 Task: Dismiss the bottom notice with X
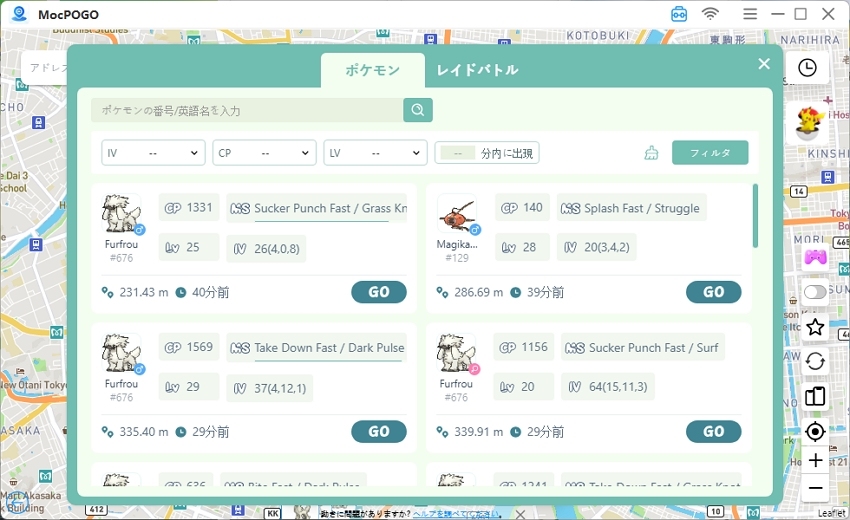coord(519,514)
